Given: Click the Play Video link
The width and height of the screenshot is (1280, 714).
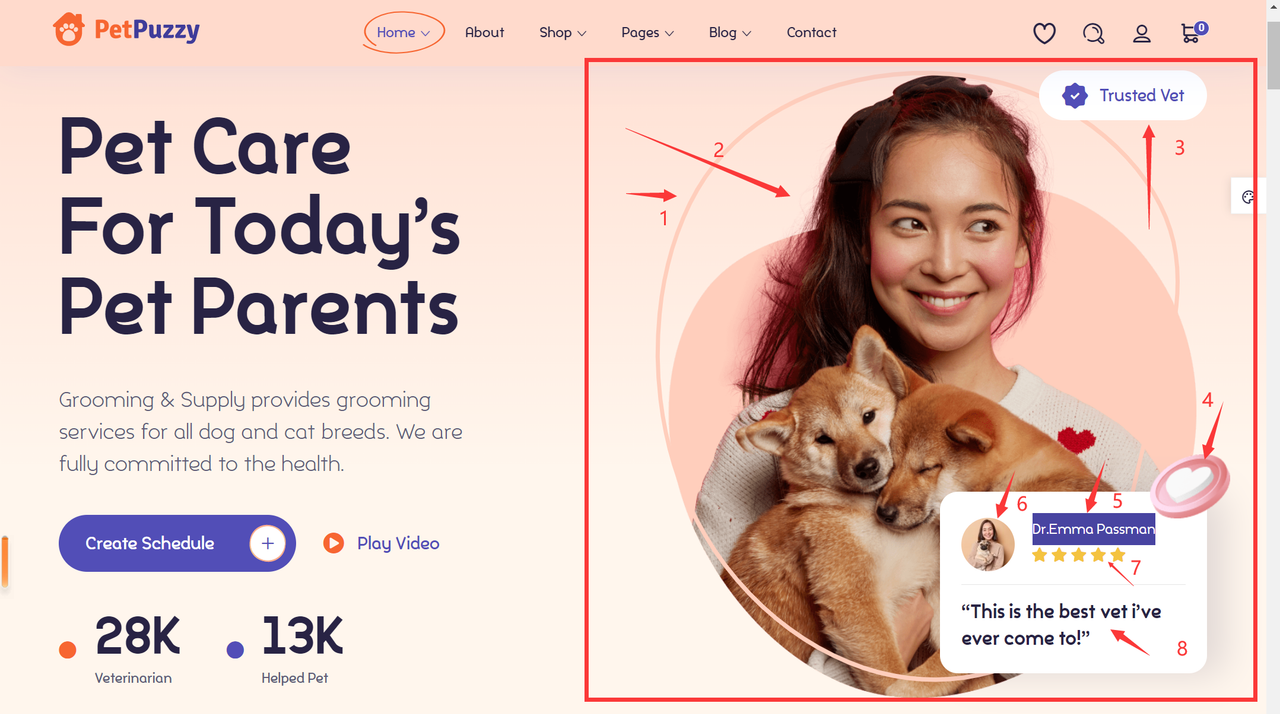Looking at the screenshot, I should (x=398, y=543).
